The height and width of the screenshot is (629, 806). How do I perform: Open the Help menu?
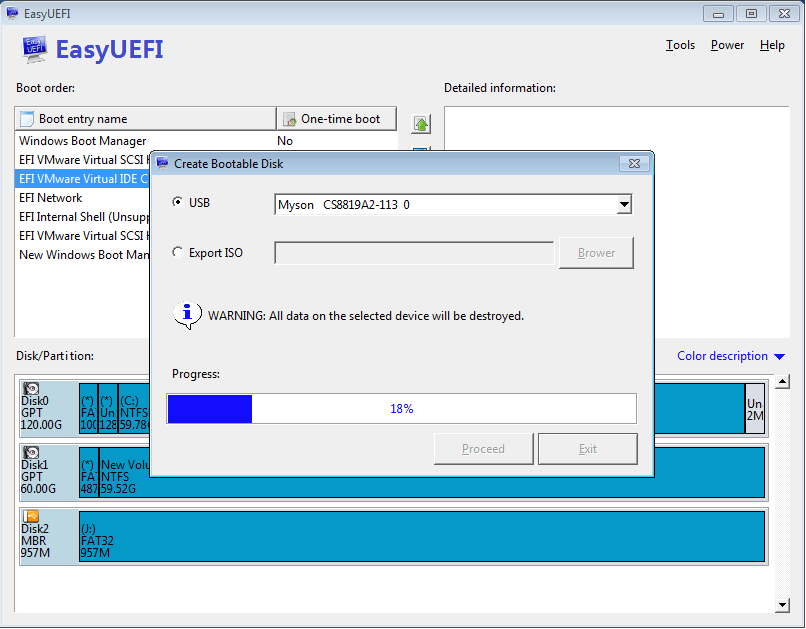[772, 45]
